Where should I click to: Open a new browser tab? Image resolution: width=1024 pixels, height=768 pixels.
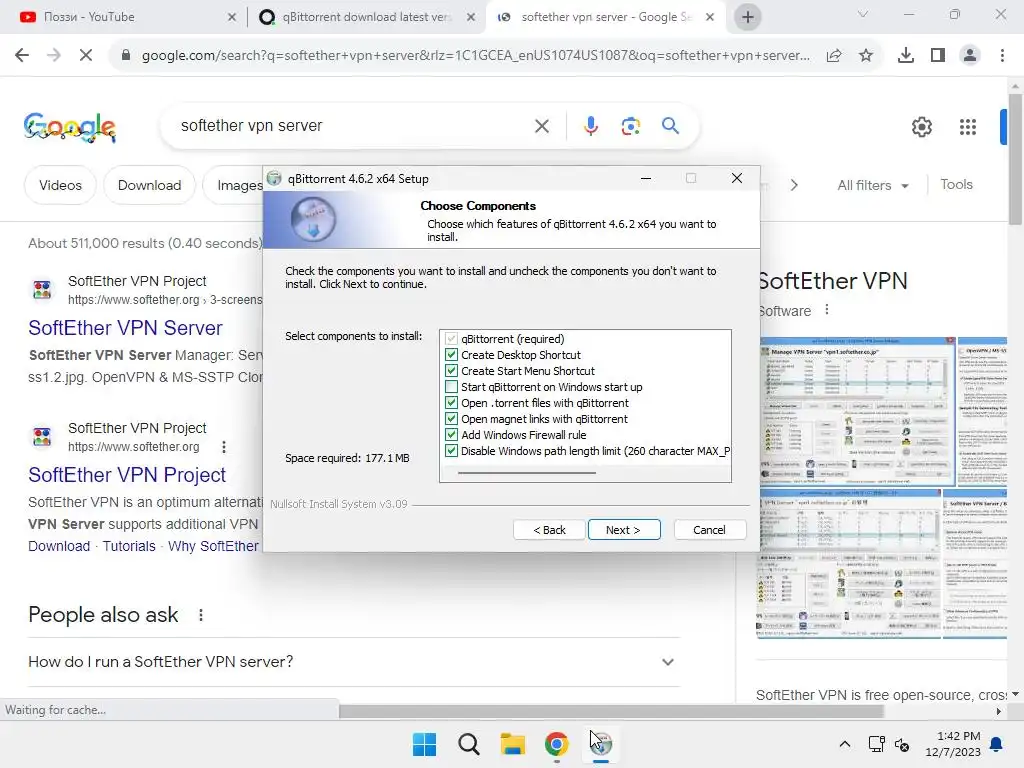click(748, 17)
